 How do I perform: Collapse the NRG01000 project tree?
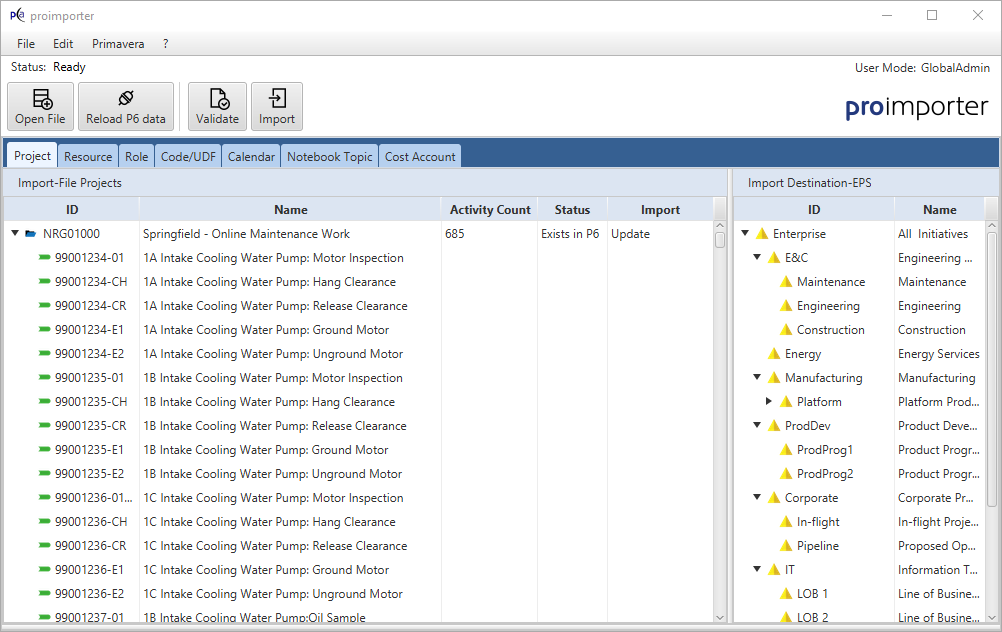point(15,234)
